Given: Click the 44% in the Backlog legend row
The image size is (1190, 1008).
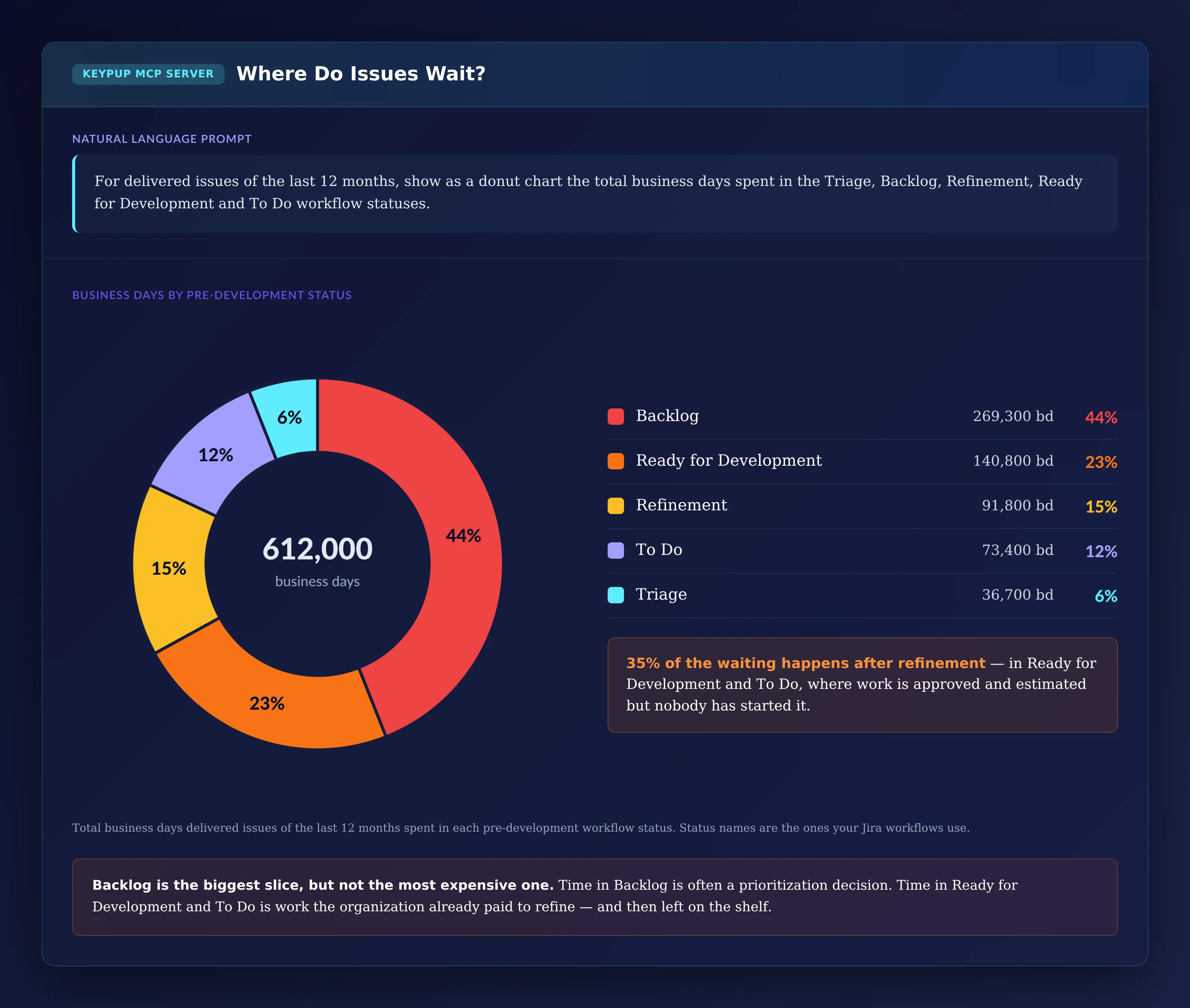Looking at the screenshot, I should click(1101, 417).
